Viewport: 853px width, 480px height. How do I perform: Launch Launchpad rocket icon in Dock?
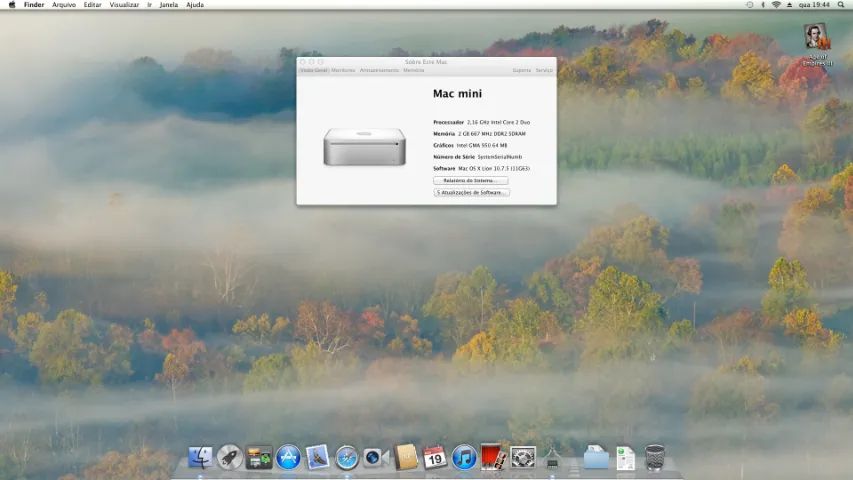230,457
